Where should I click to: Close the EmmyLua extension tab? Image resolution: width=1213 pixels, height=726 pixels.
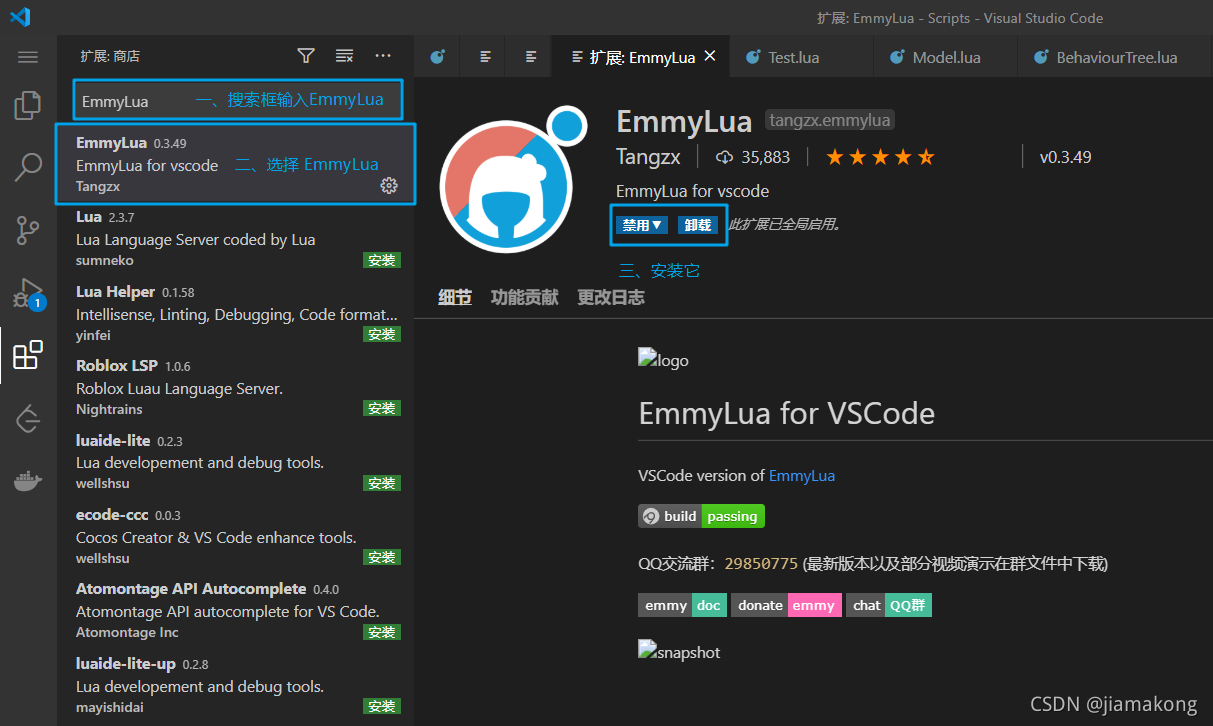pyautogui.click(x=710, y=56)
